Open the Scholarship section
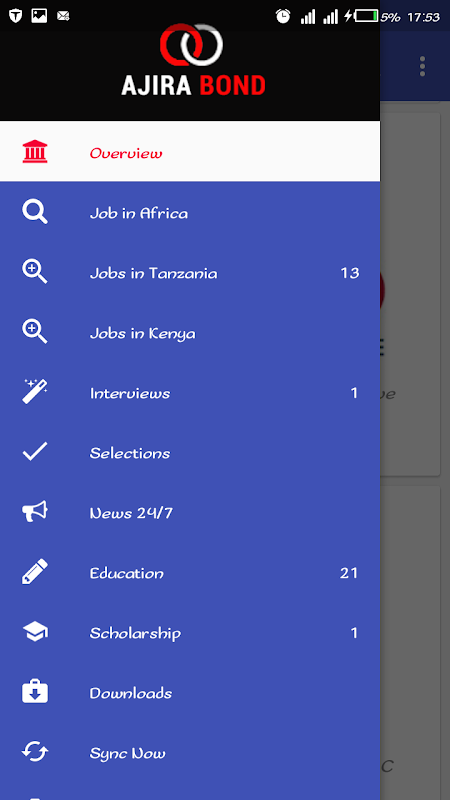This screenshot has height=800, width=450. [190, 633]
